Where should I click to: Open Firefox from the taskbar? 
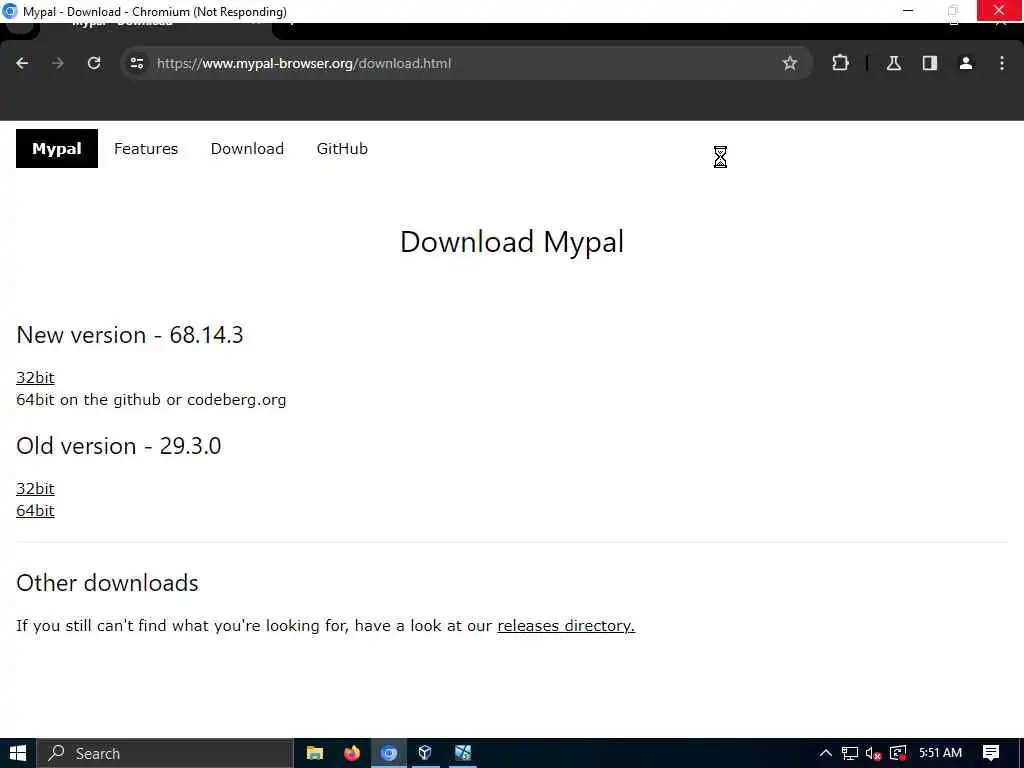coord(352,753)
